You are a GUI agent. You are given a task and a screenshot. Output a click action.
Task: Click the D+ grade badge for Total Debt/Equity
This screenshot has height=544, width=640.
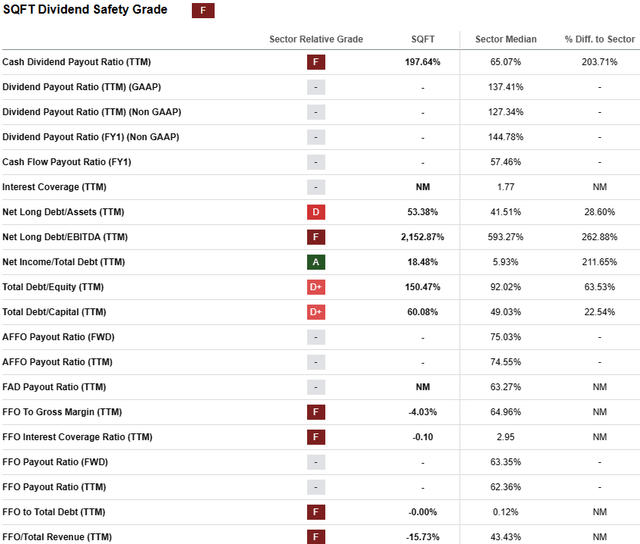[x=316, y=287]
